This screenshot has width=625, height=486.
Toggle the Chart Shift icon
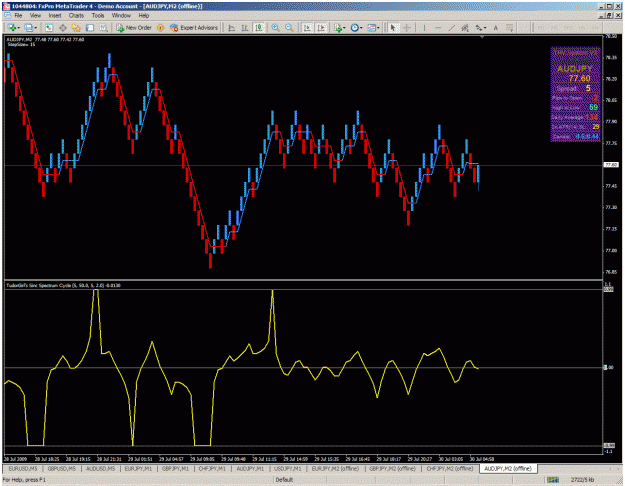click(321, 28)
